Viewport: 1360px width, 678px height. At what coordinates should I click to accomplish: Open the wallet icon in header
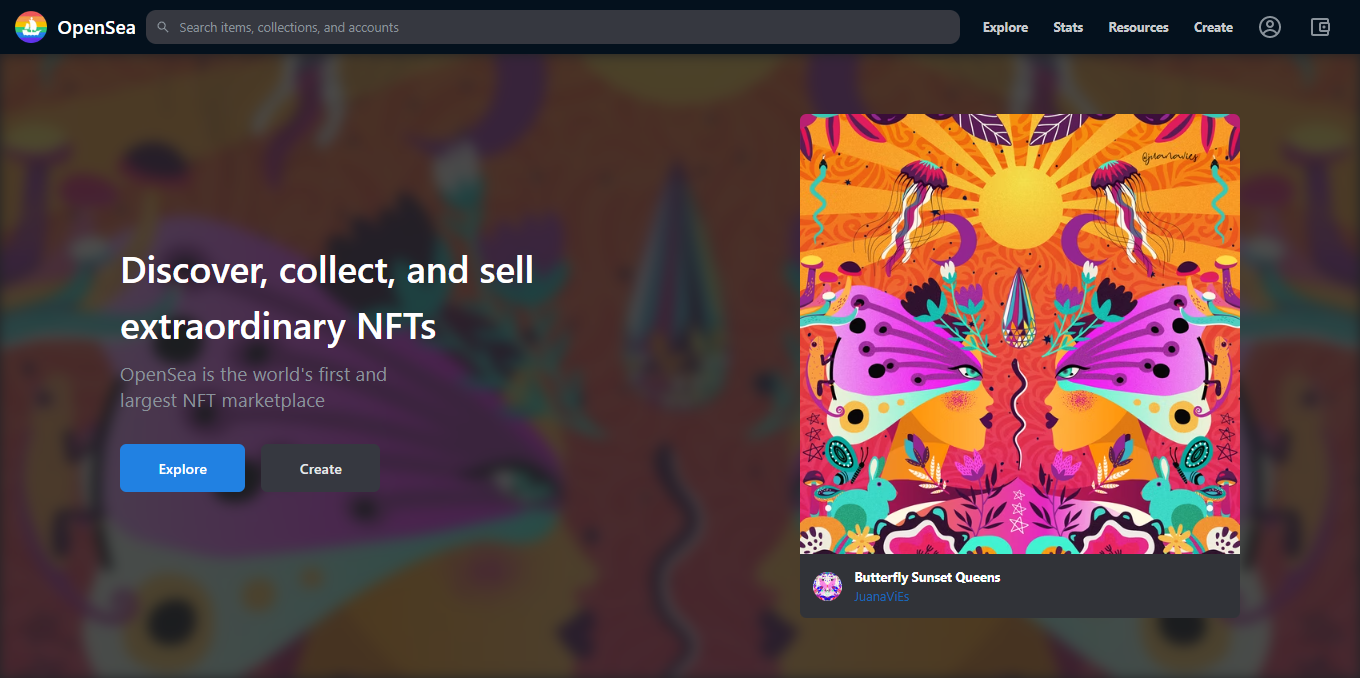[x=1320, y=27]
